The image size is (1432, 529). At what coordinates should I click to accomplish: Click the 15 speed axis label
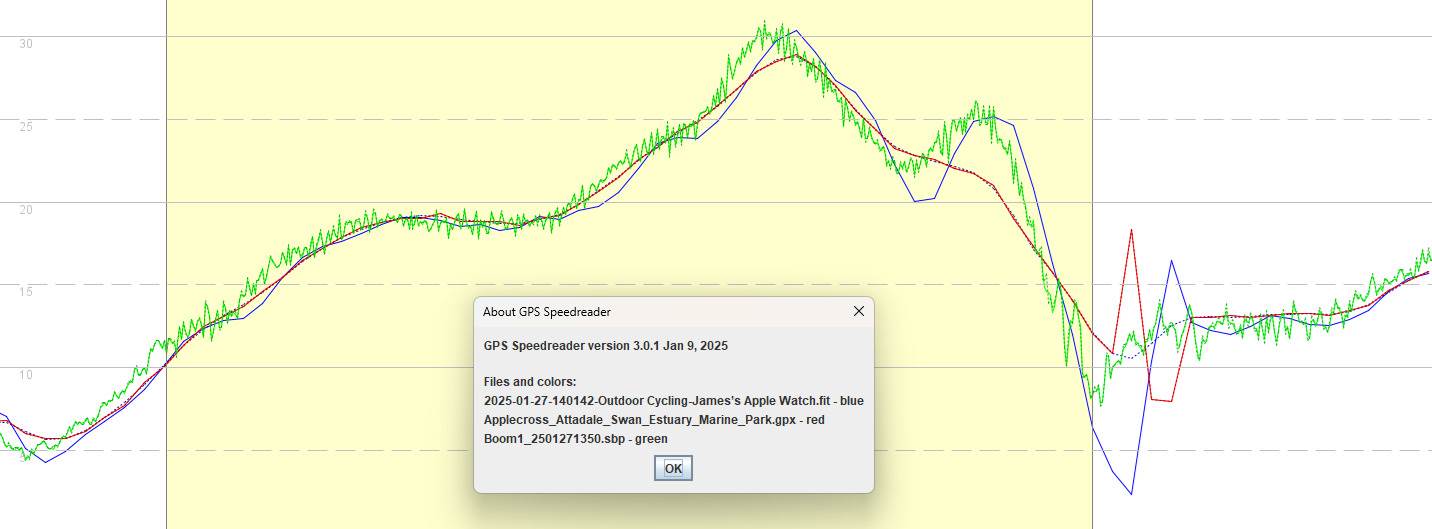click(x=27, y=292)
